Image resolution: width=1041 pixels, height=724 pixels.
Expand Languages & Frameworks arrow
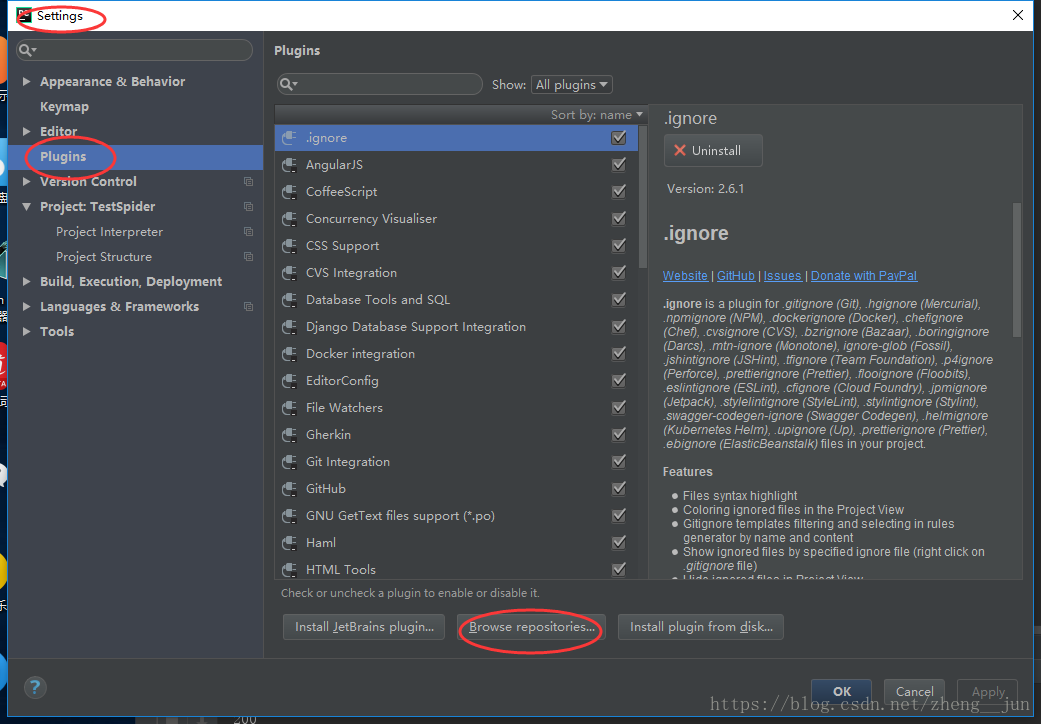coord(27,307)
